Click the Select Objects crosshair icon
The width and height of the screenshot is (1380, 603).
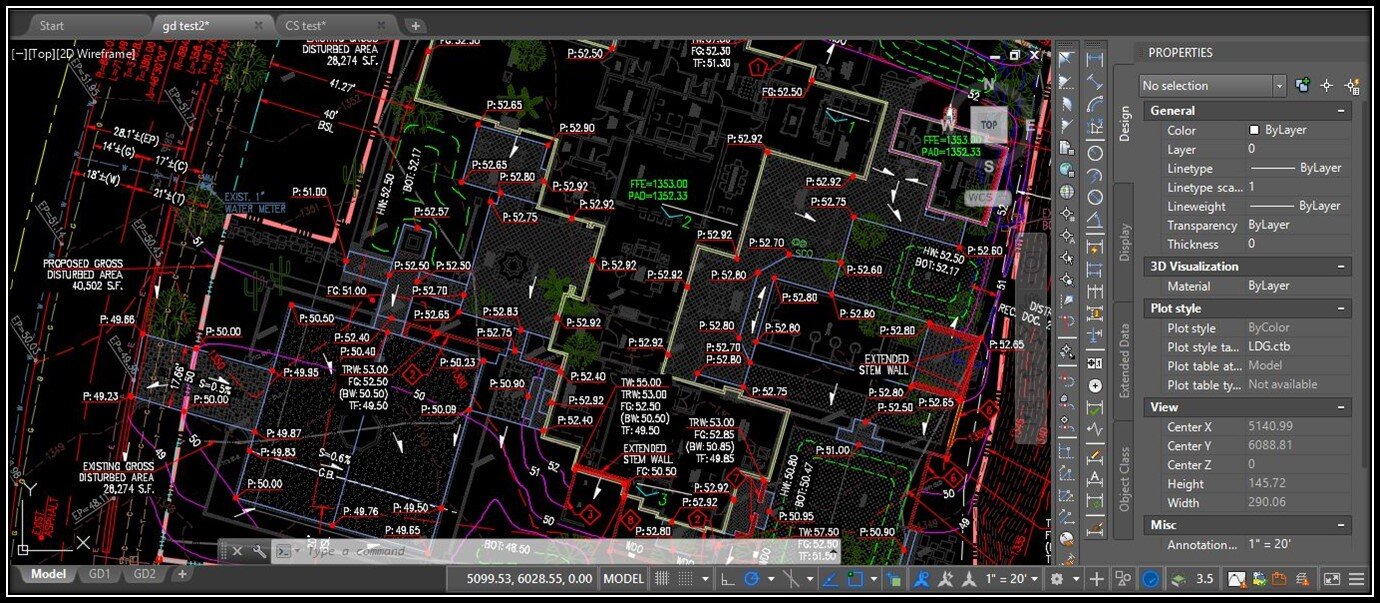[1327, 86]
